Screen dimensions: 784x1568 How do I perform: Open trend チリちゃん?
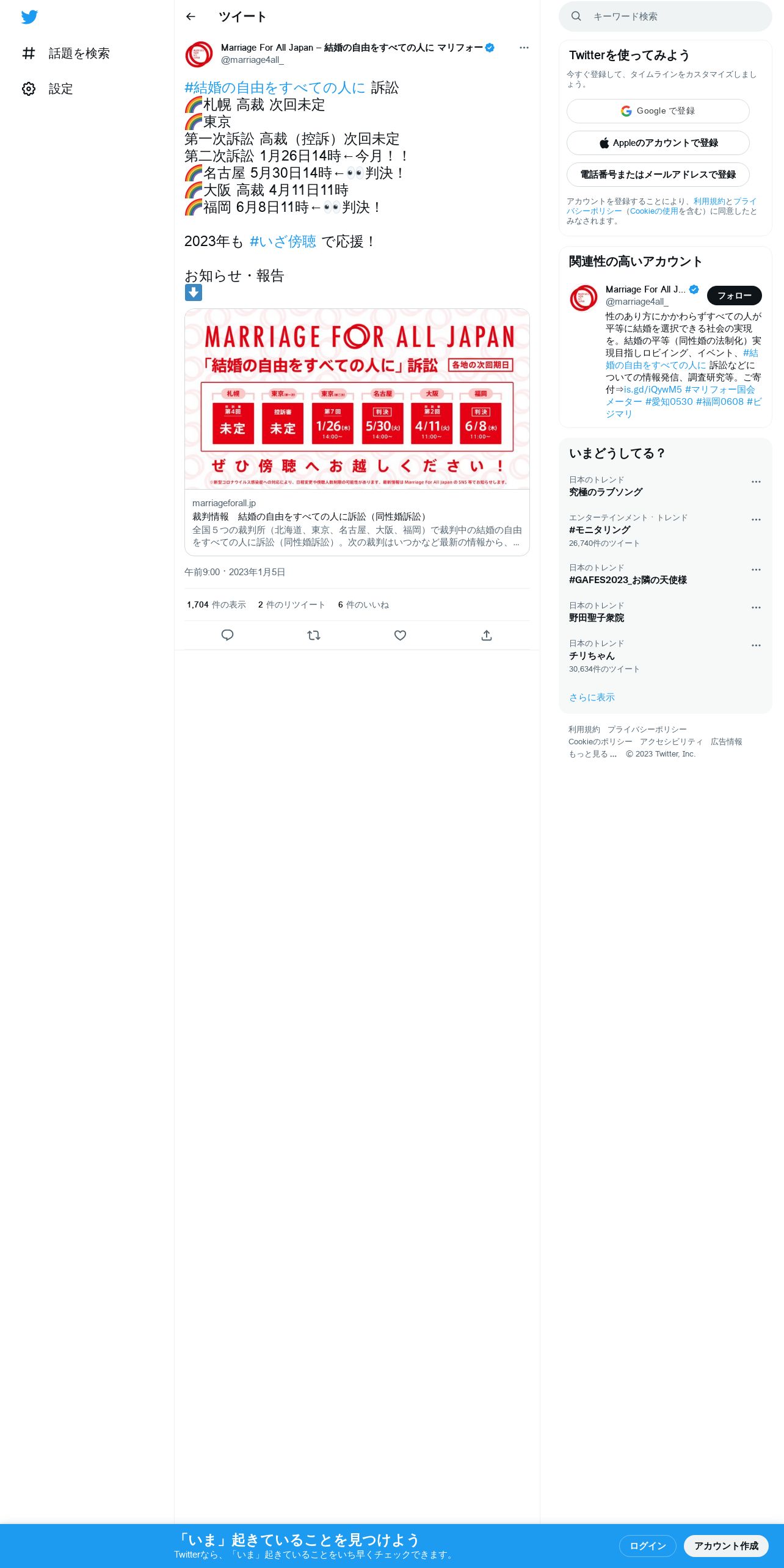coord(592,656)
